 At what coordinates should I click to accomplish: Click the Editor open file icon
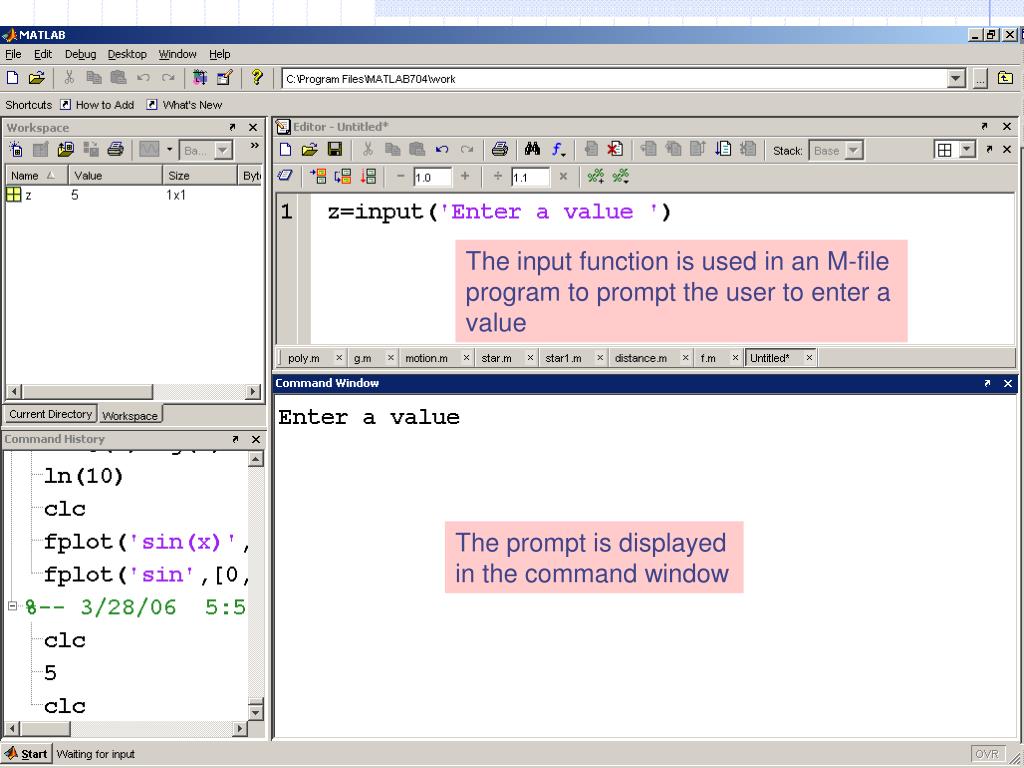(x=310, y=150)
